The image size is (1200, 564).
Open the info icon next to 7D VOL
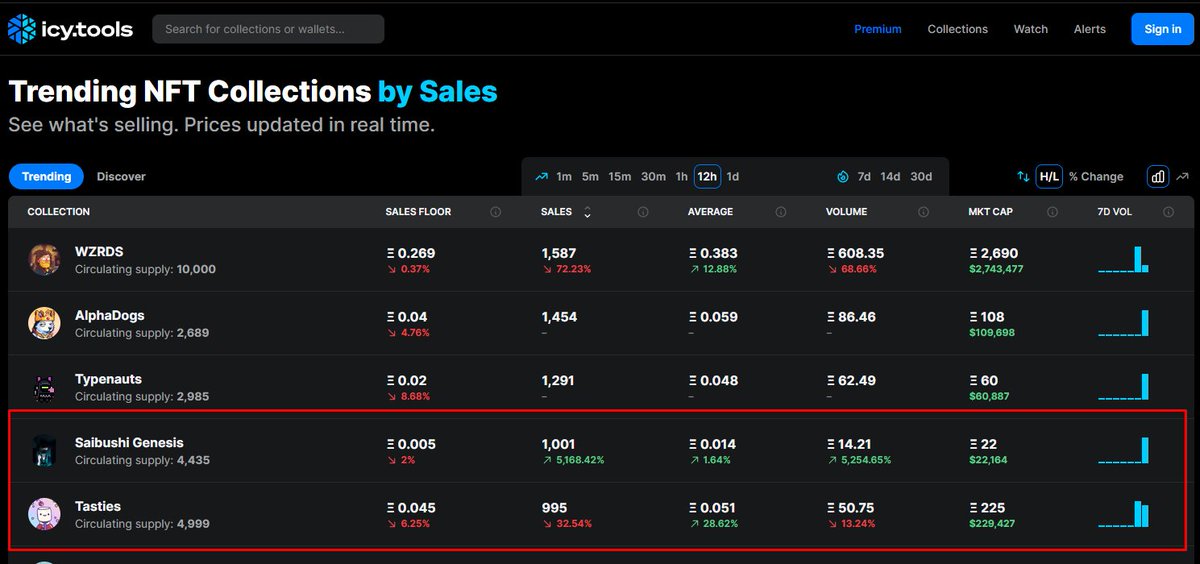click(1169, 212)
